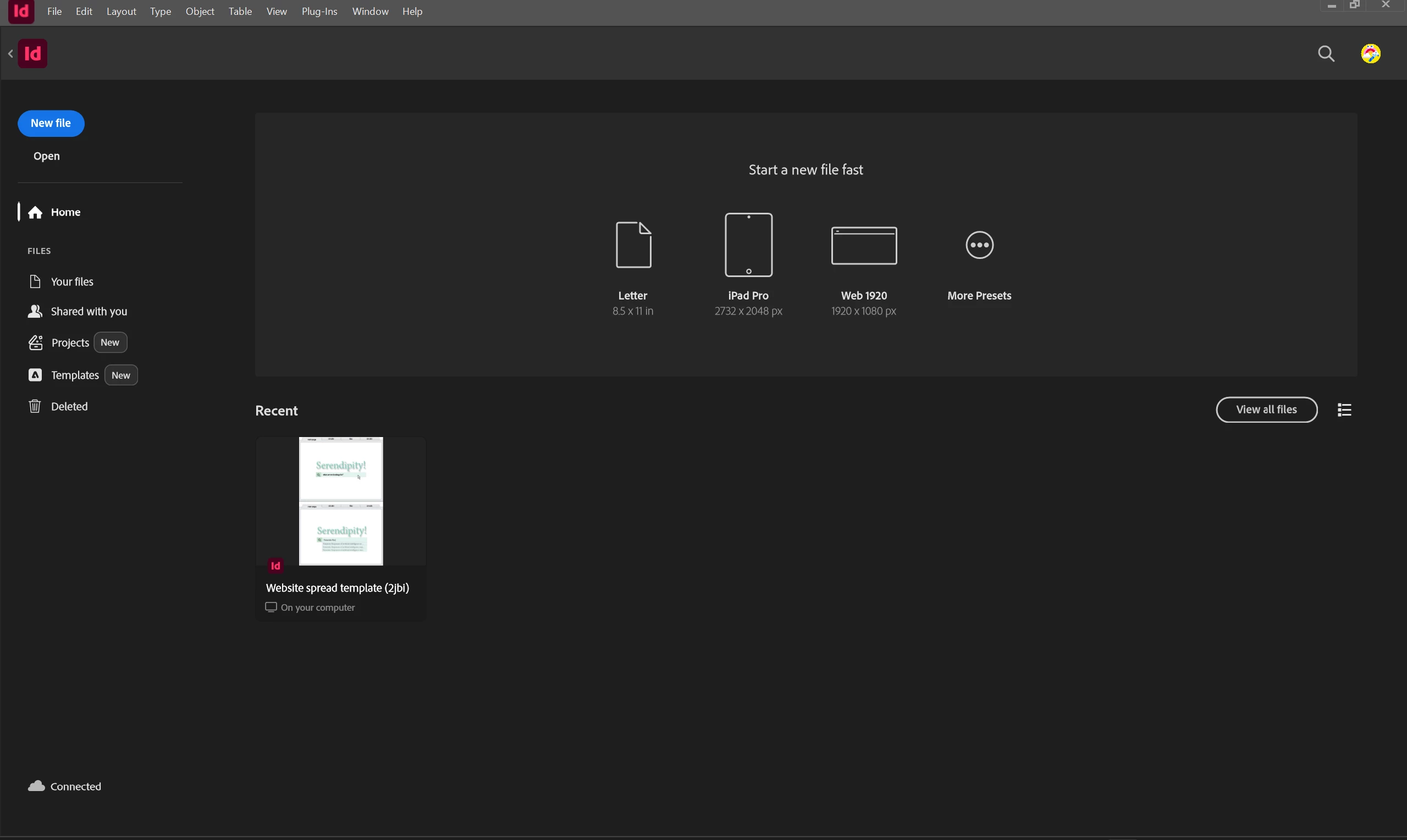Viewport: 1407px width, 840px height.
Task: Go to Templates in sidebar
Action: [75, 375]
